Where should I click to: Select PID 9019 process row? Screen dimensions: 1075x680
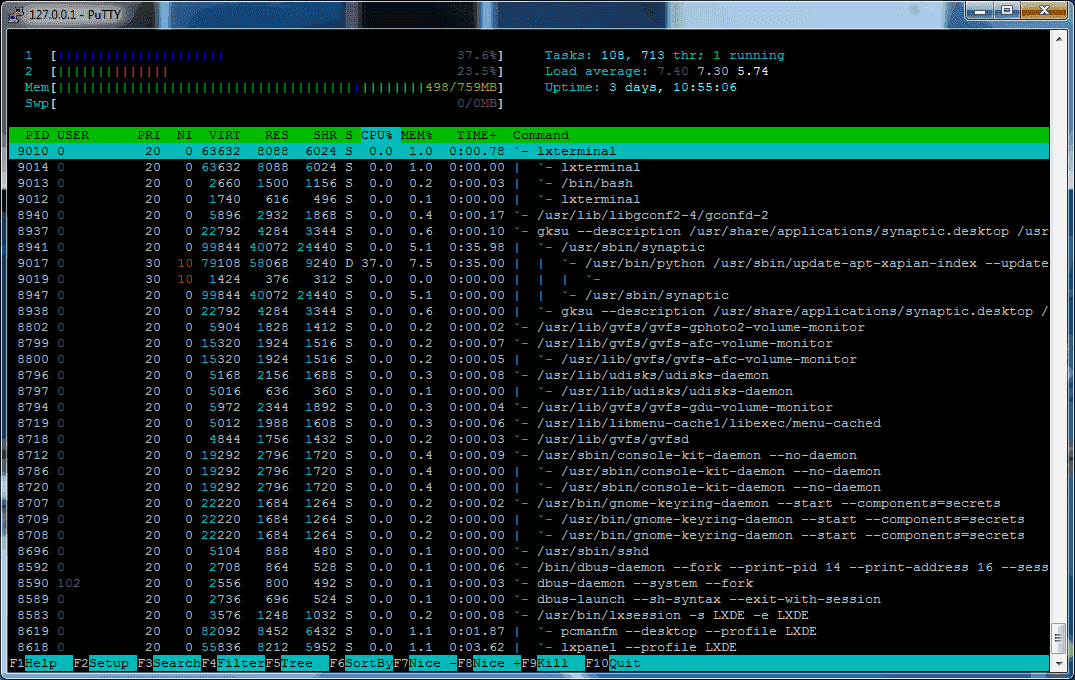(x=529, y=279)
